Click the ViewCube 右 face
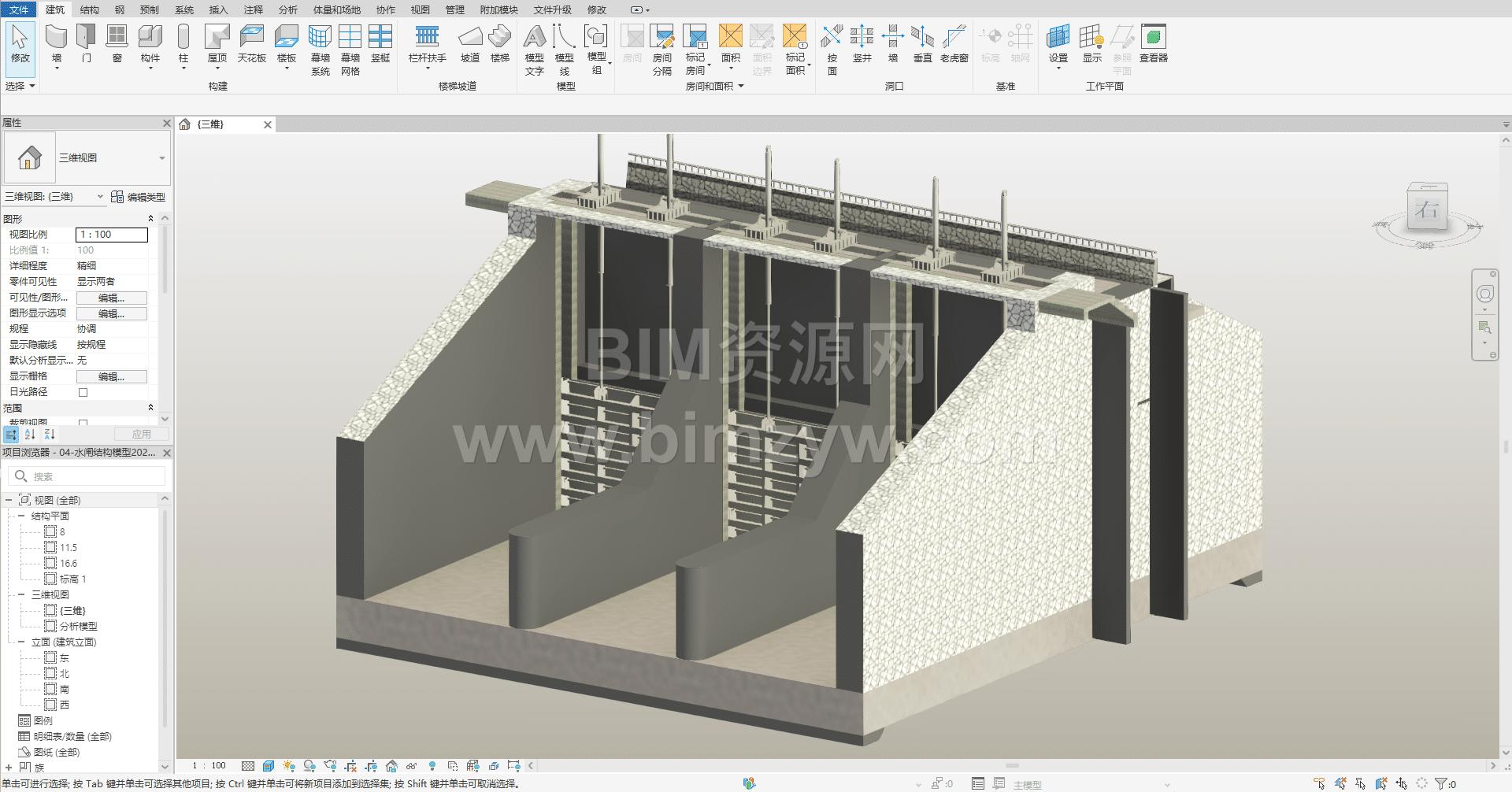Screen dimensions: 1512x792 click(1426, 209)
